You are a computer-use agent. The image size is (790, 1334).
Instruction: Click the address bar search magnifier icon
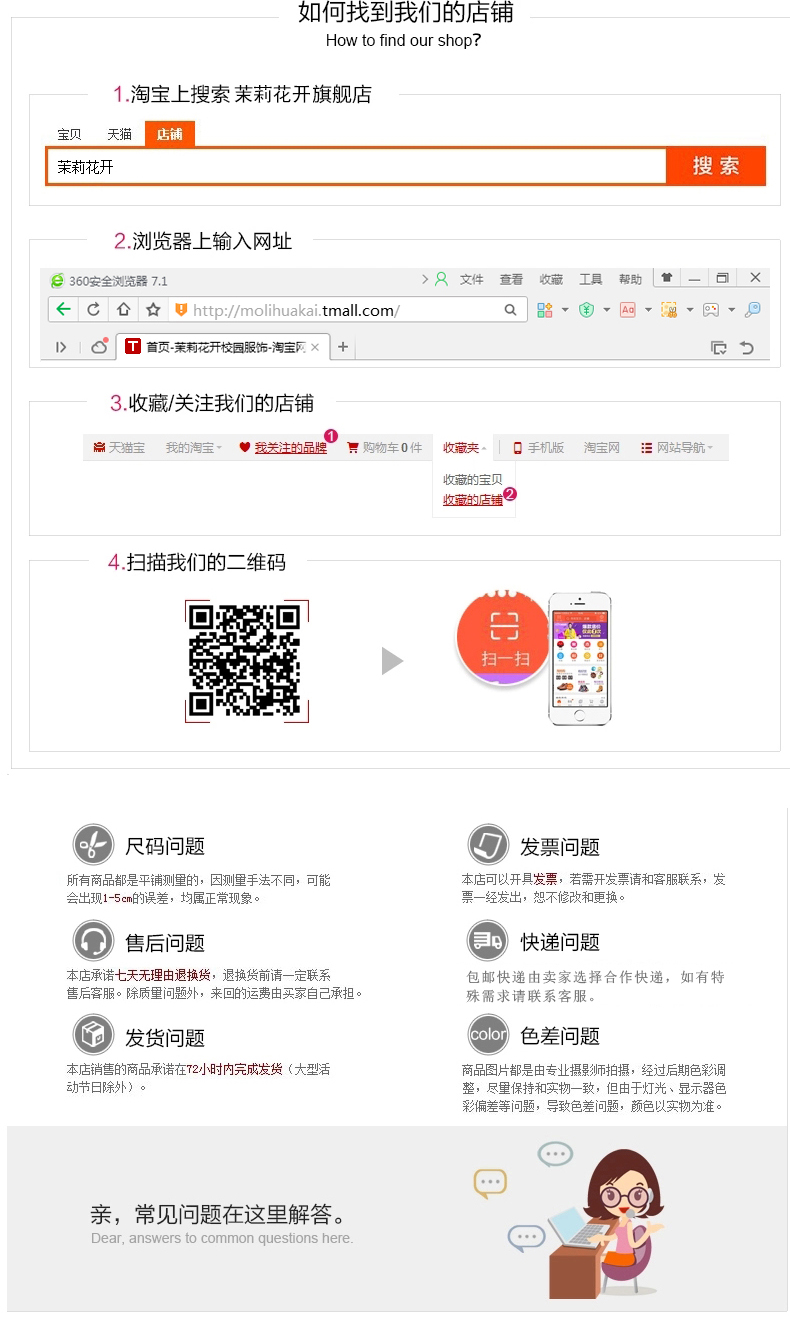coord(510,310)
